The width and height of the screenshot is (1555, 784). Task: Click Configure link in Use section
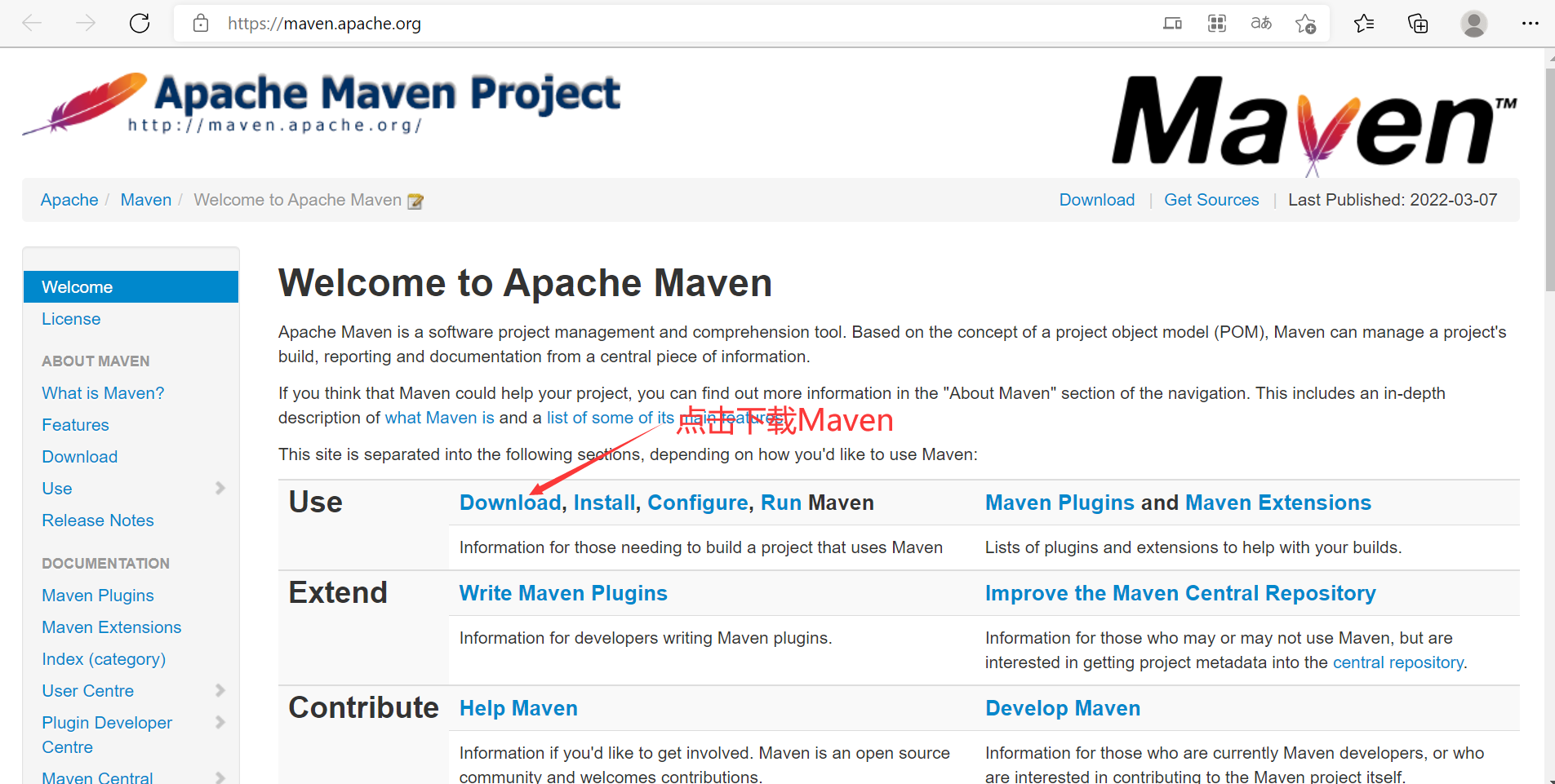point(698,503)
